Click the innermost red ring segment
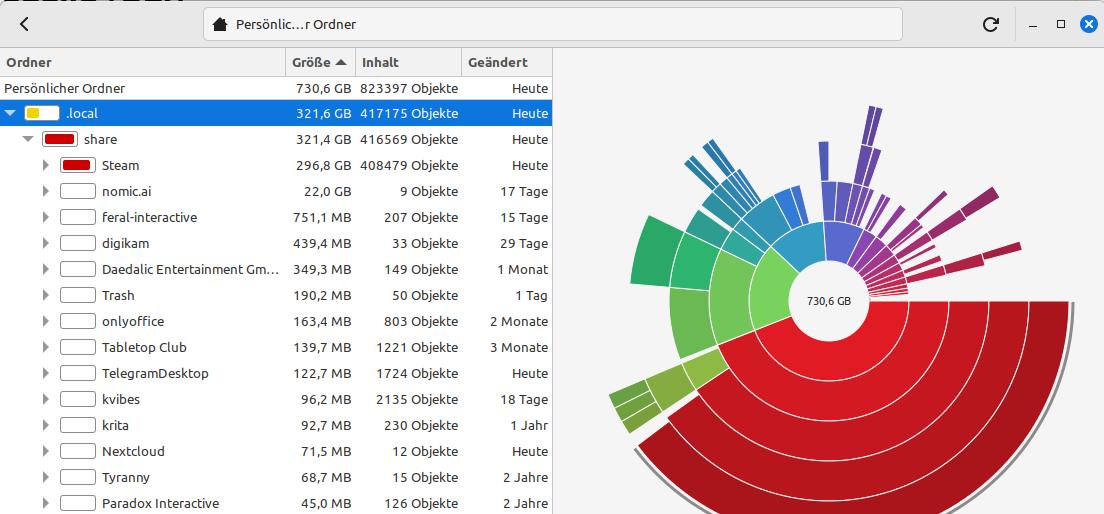 pyautogui.click(x=841, y=360)
